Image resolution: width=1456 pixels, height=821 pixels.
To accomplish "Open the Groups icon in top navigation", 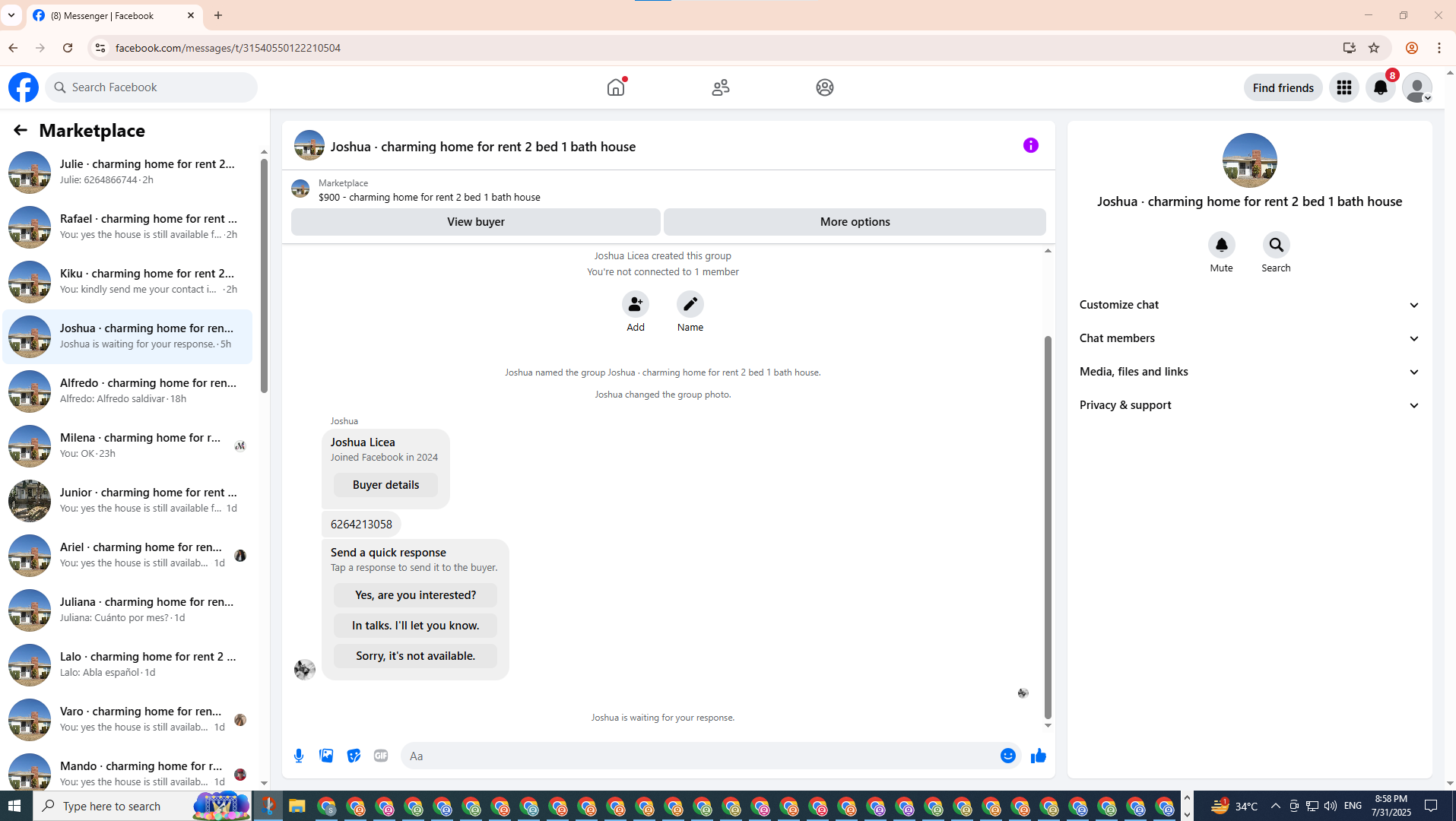I will pyautogui.click(x=825, y=87).
